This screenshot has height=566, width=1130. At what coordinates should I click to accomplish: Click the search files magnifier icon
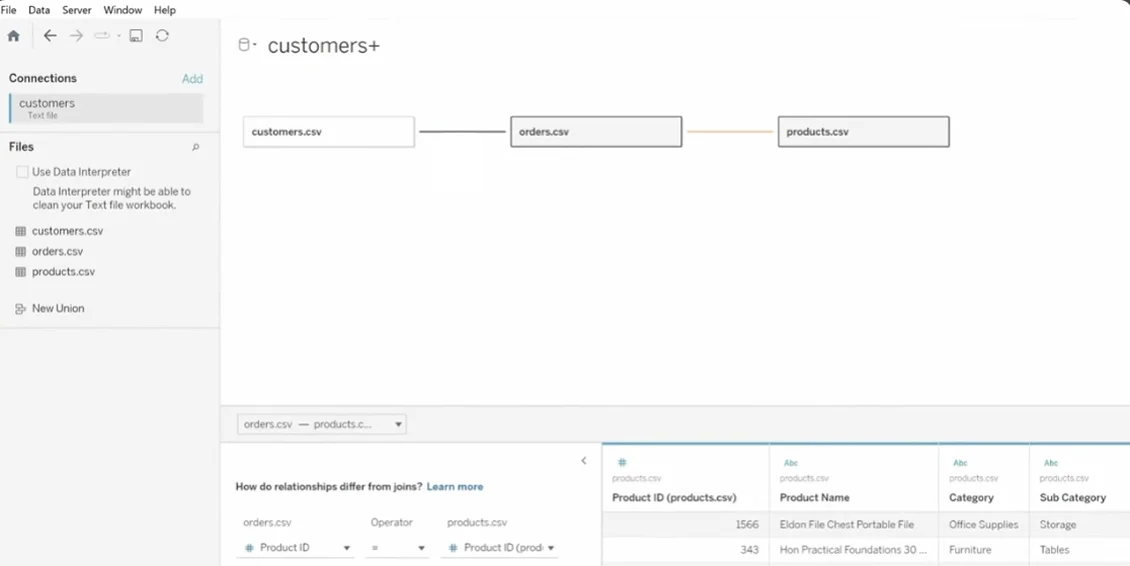(x=195, y=147)
